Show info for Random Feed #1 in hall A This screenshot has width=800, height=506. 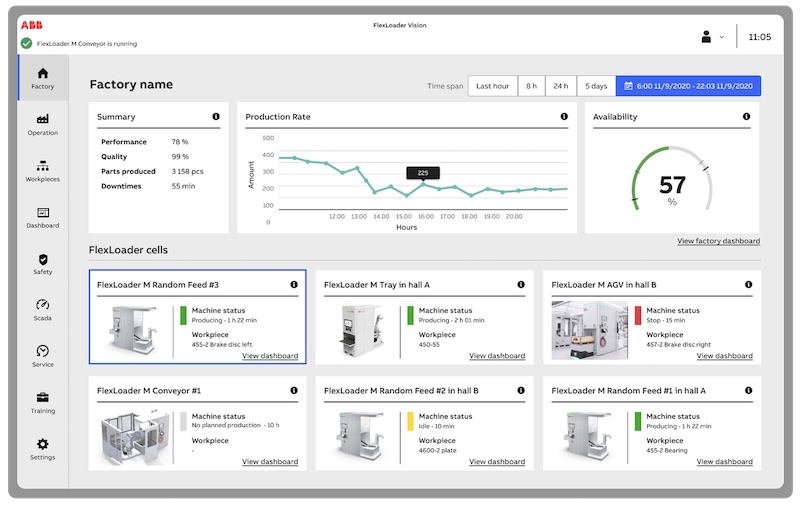point(748,390)
